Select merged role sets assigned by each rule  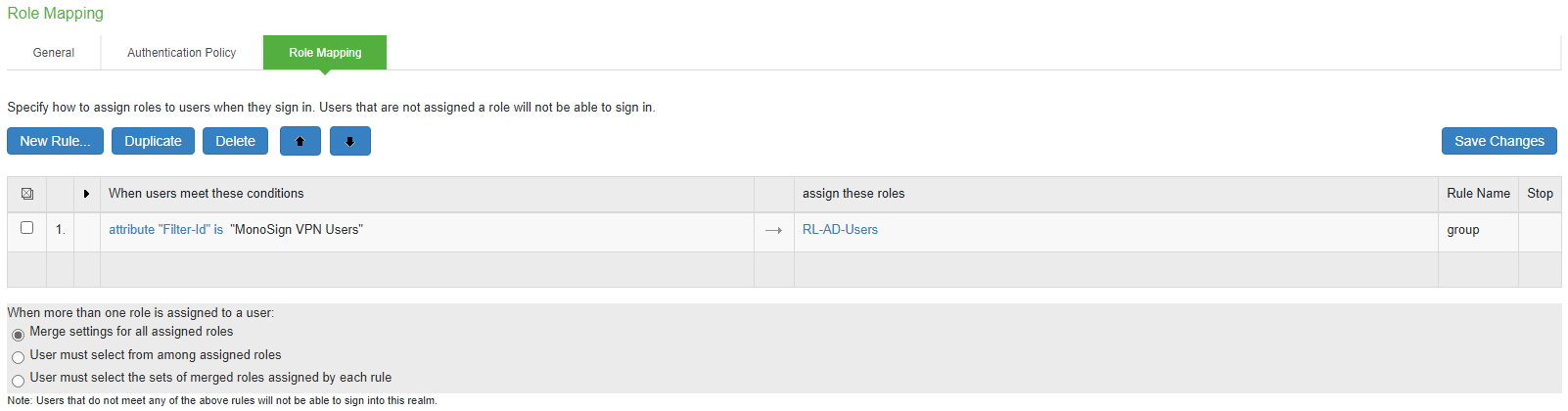pyautogui.click(x=18, y=381)
